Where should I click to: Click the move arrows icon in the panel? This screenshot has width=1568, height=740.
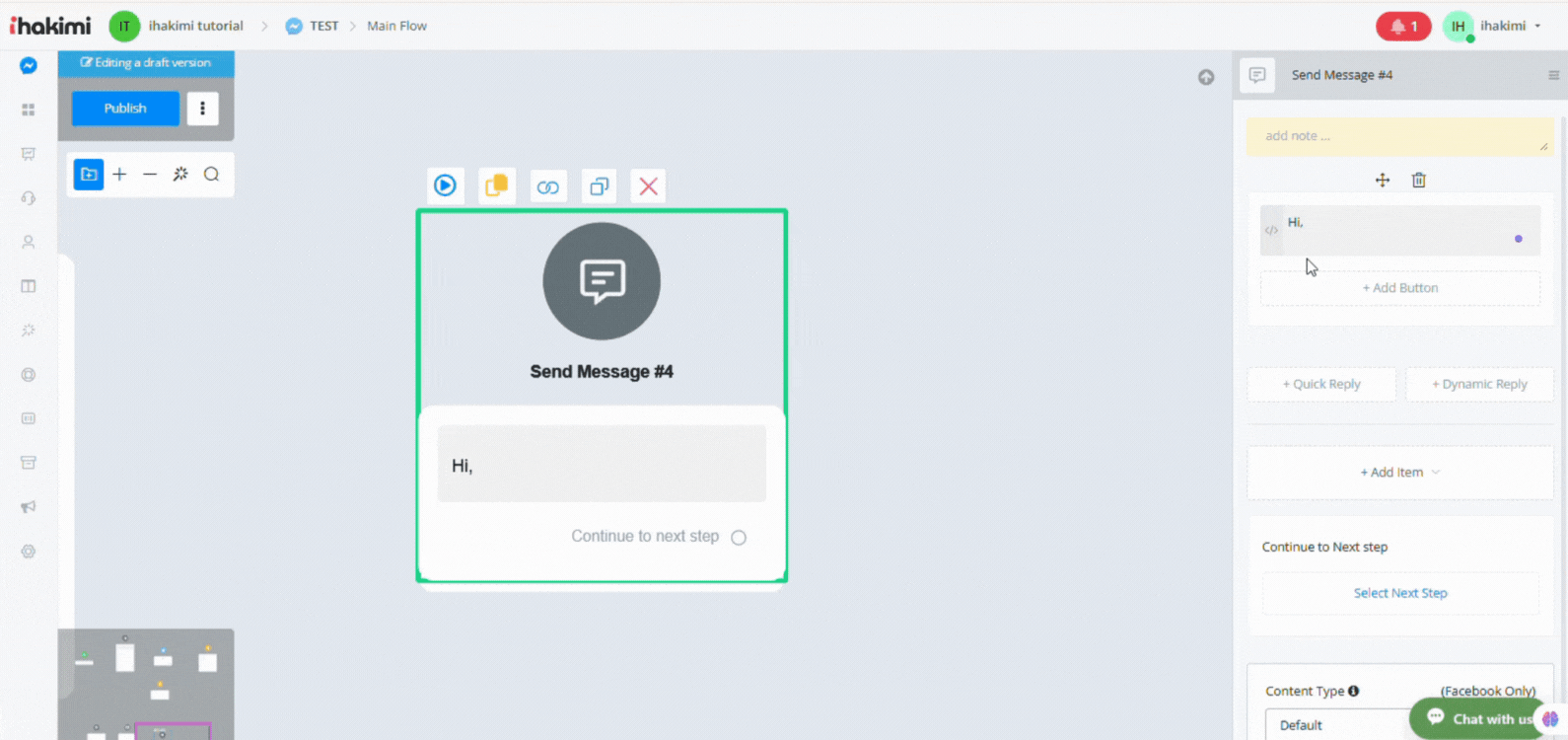(1383, 180)
